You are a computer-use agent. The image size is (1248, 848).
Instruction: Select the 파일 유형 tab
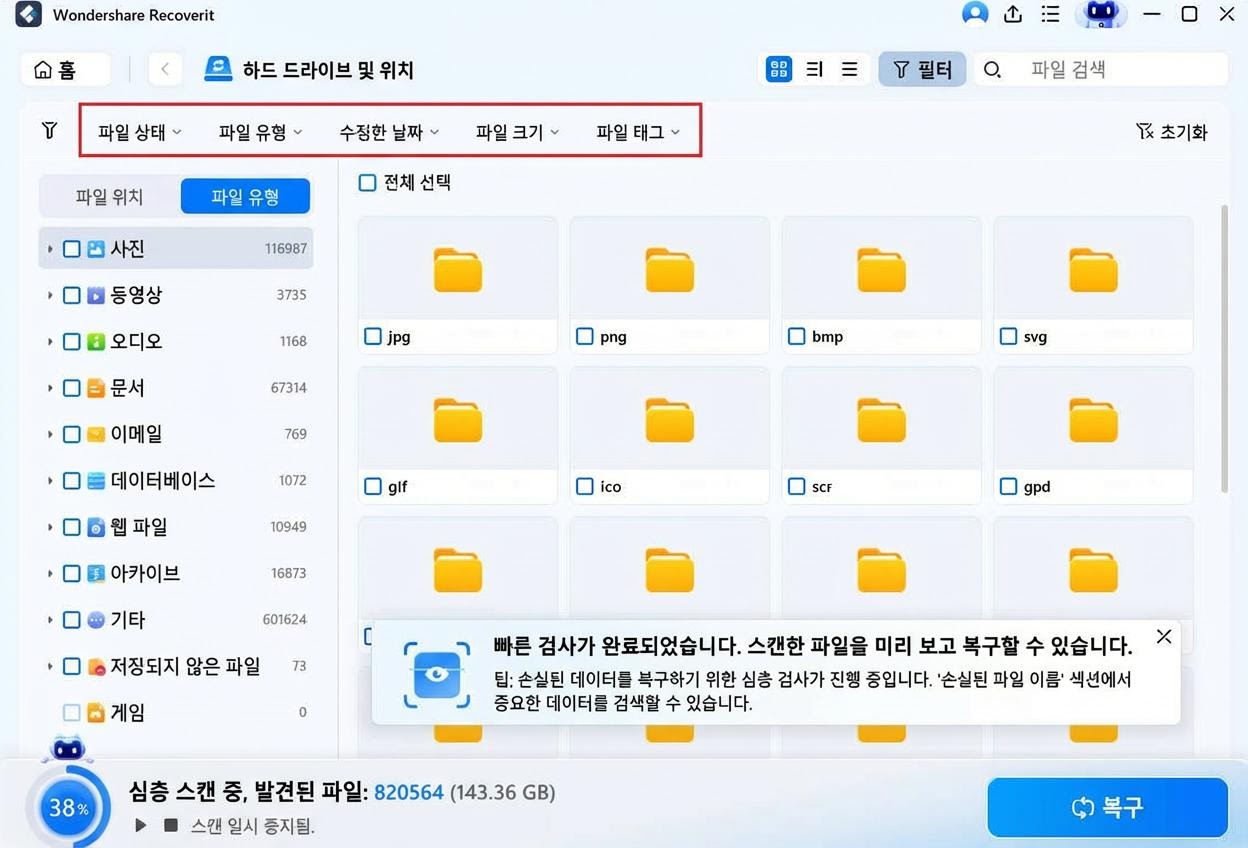(245, 197)
